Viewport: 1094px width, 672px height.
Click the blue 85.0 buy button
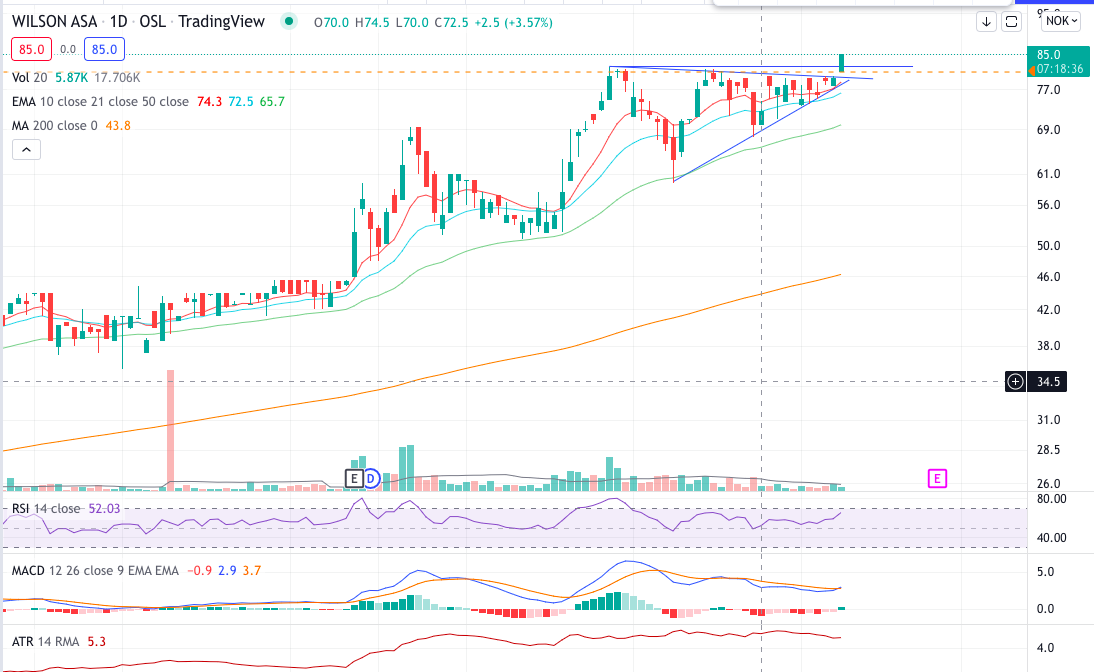coord(103,49)
